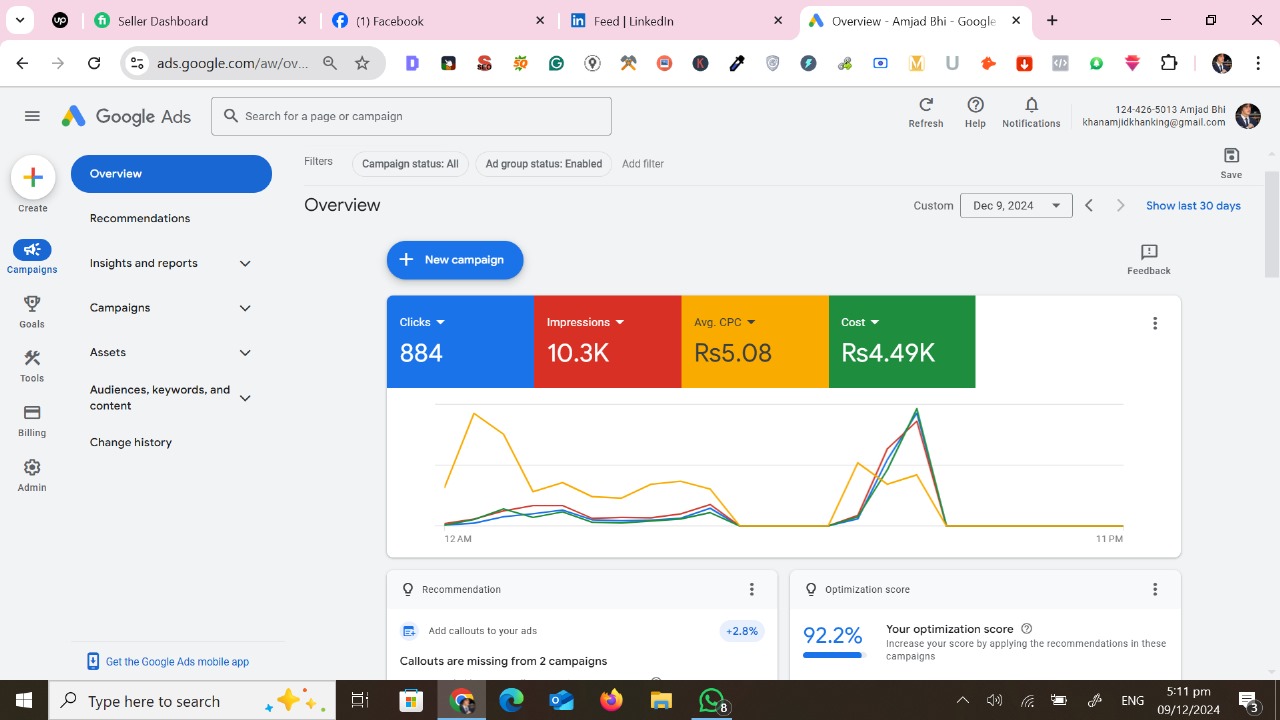The height and width of the screenshot is (720, 1280).
Task: Expand the Assets section
Action: (245, 353)
